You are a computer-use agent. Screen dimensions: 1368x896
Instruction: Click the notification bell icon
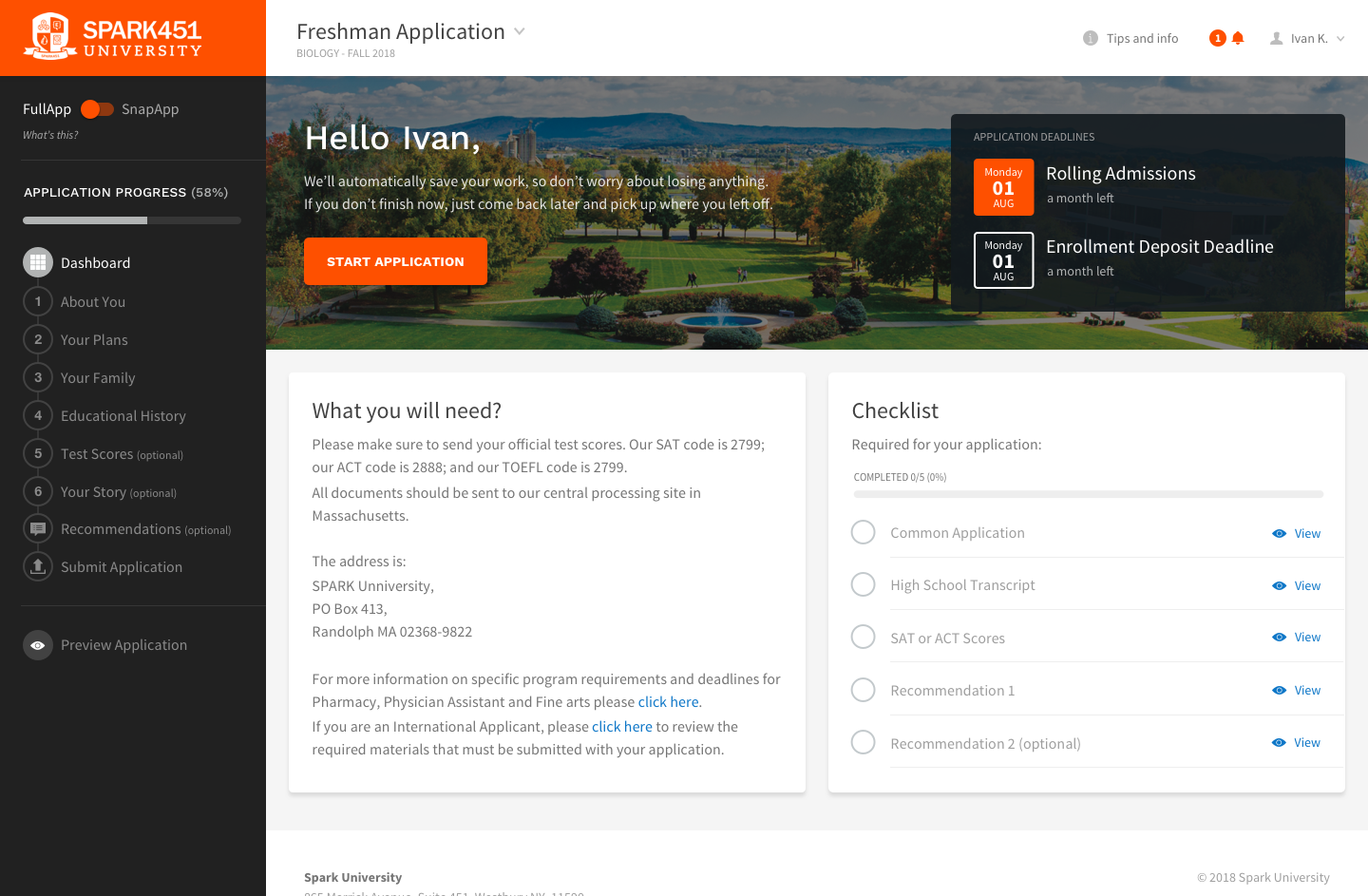[x=1237, y=38]
